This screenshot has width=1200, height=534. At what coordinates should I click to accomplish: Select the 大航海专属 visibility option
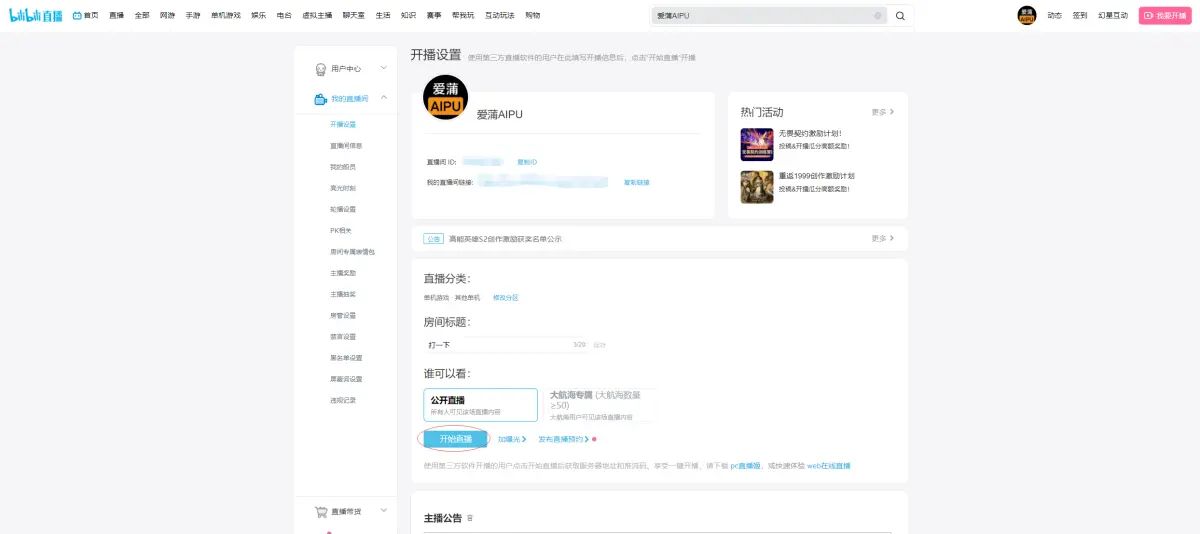pyautogui.click(x=599, y=405)
